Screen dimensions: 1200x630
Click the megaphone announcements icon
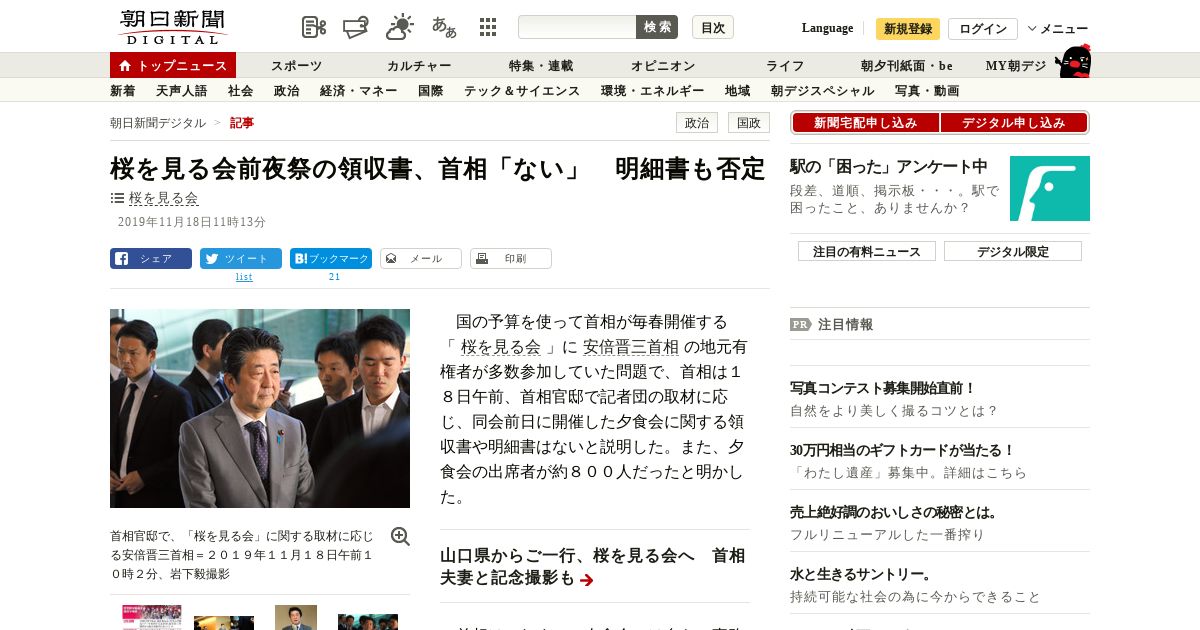[356, 27]
